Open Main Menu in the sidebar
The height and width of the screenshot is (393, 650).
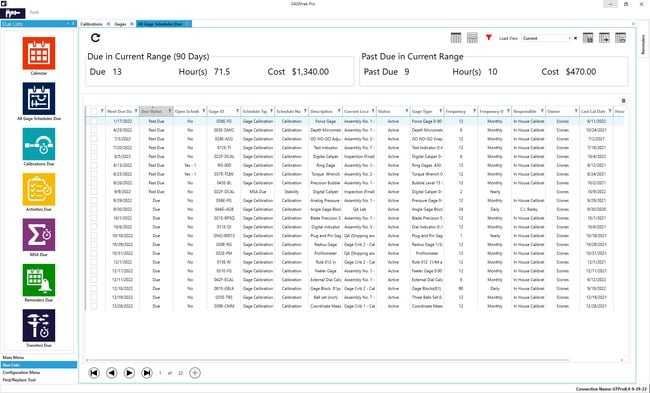click(x=39, y=357)
